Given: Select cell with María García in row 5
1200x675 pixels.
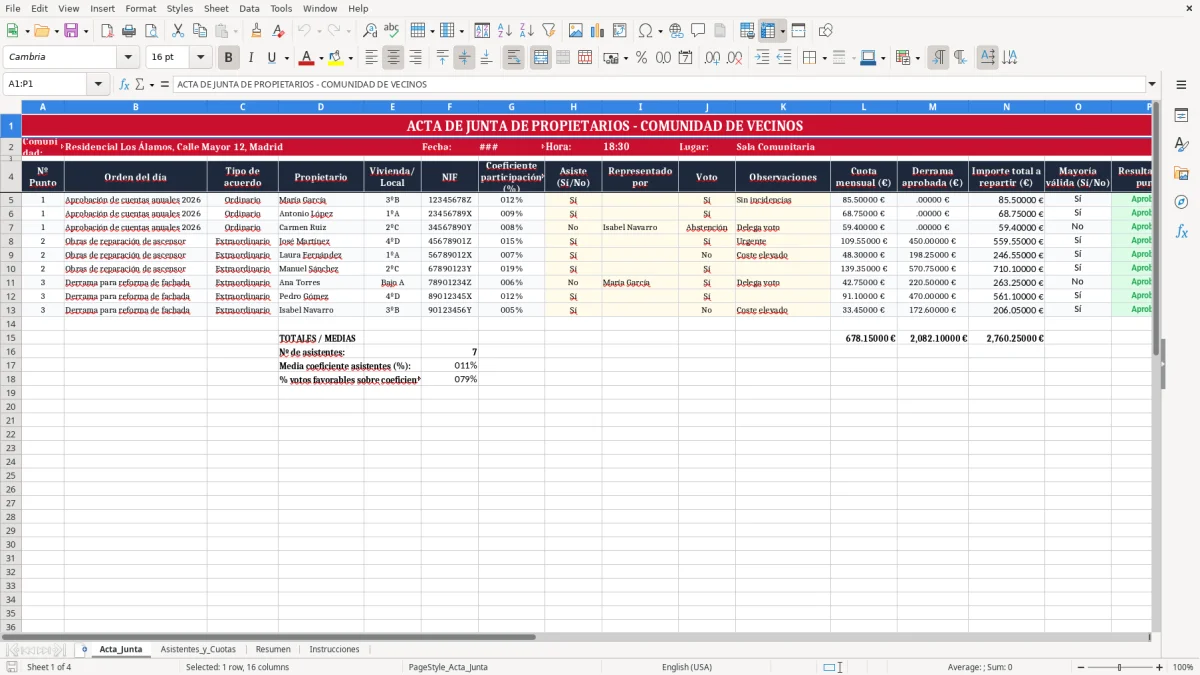Looking at the screenshot, I should click(x=320, y=200).
